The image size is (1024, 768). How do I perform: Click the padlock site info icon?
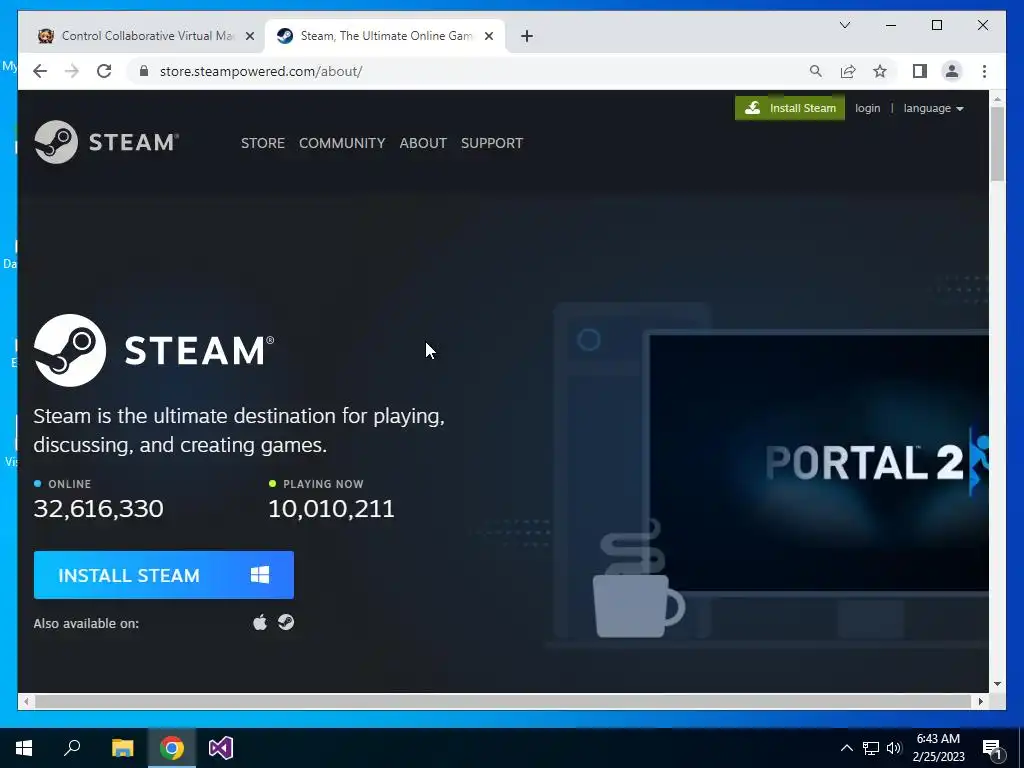pyautogui.click(x=144, y=71)
